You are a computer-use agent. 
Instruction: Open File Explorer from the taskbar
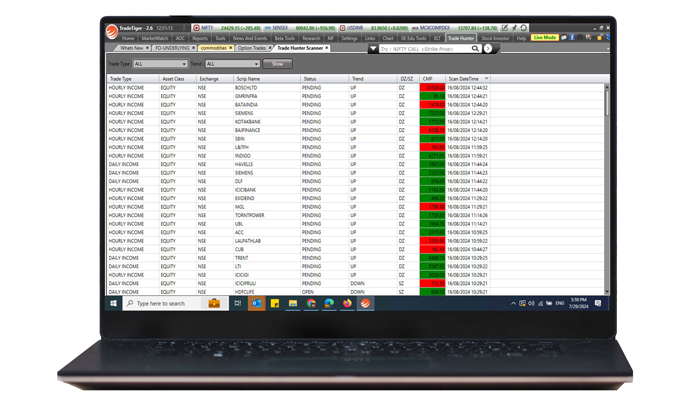[x=293, y=303]
